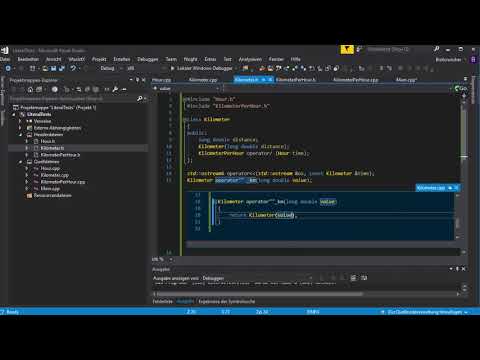480x360 pixels.
Task: Select KilometerPerHour.cpp in Solution Explorer
Action: (x=63, y=182)
